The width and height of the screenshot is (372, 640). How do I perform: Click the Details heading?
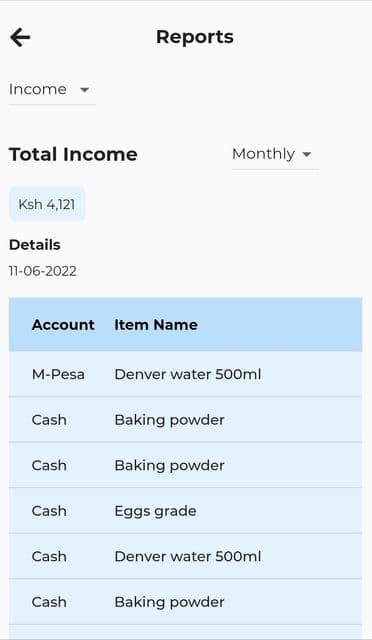35,245
